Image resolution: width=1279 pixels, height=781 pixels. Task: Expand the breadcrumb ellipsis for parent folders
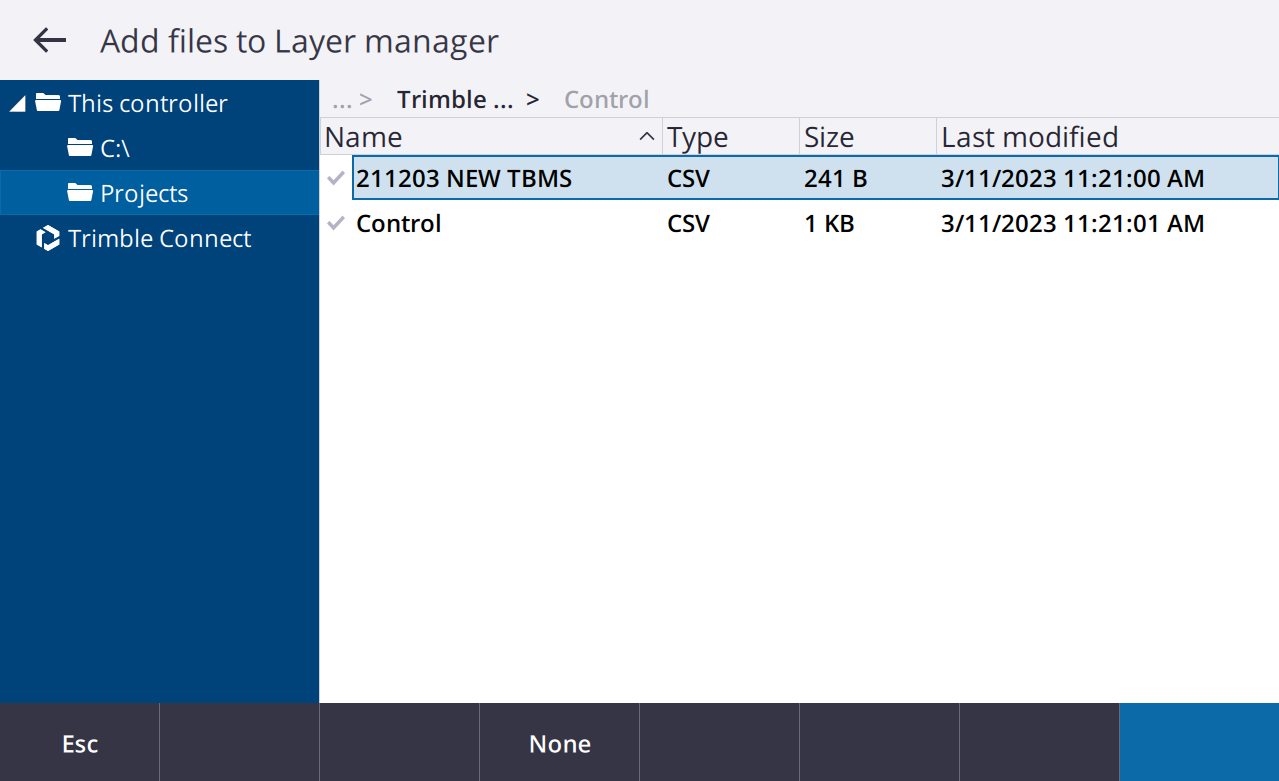343,100
